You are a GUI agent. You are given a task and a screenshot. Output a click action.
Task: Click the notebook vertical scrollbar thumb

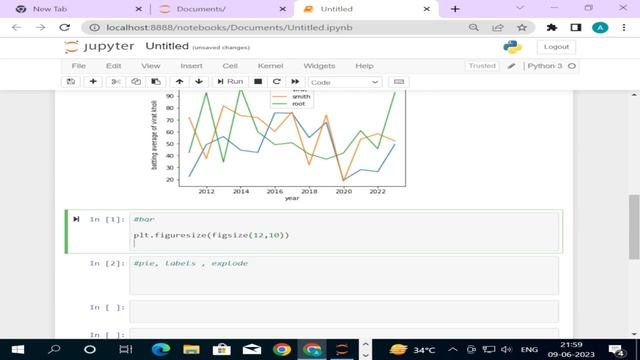[634, 227]
